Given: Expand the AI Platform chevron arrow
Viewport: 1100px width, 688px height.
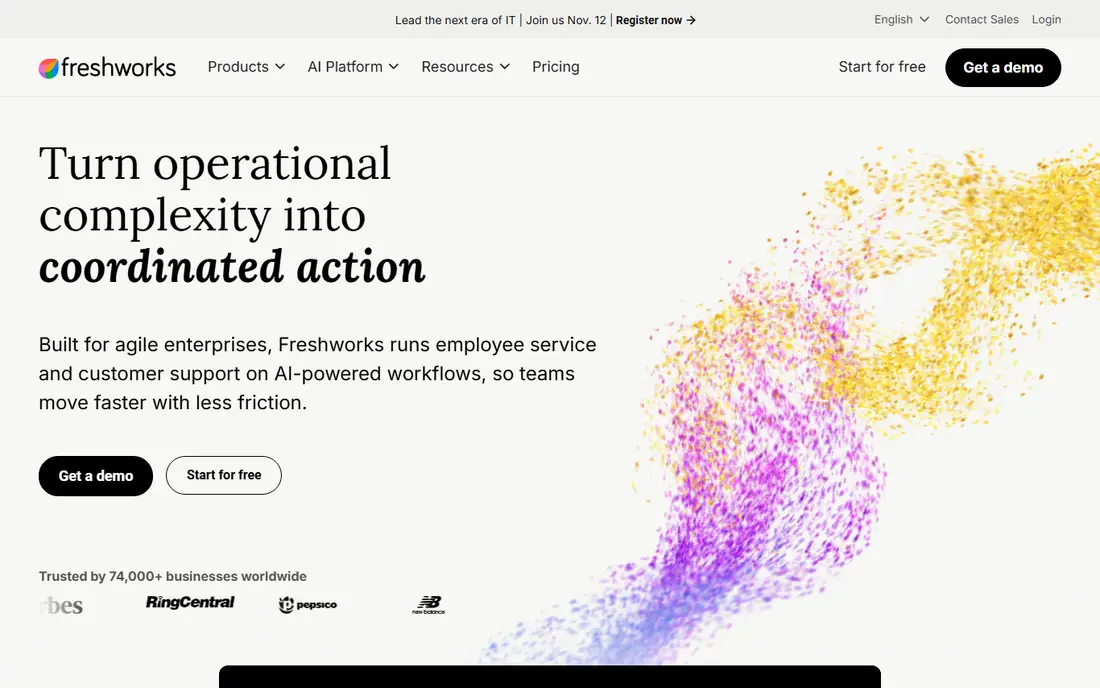Looking at the screenshot, I should point(394,67).
